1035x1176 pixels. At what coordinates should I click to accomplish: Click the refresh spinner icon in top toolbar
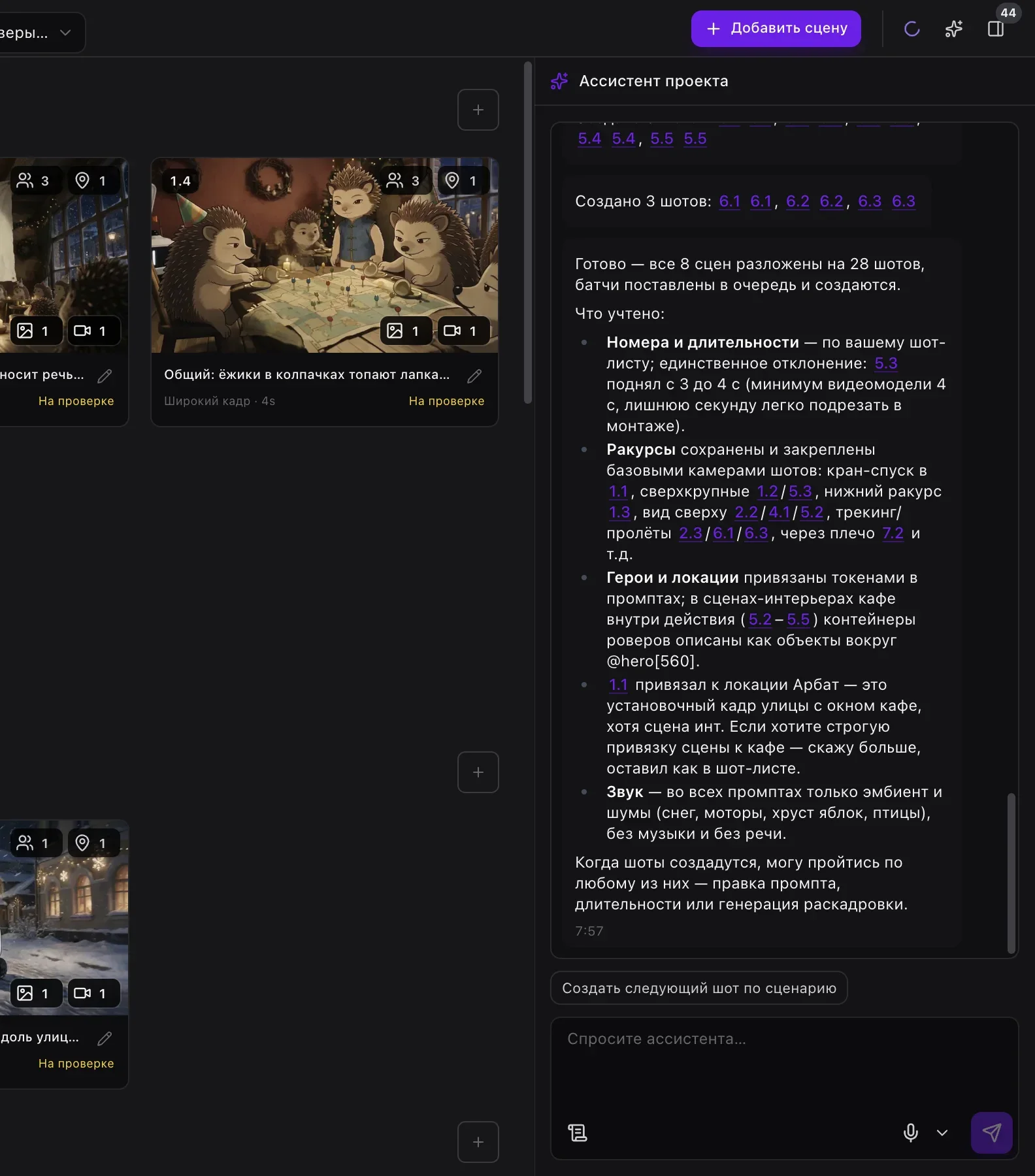click(x=912, y=29)
